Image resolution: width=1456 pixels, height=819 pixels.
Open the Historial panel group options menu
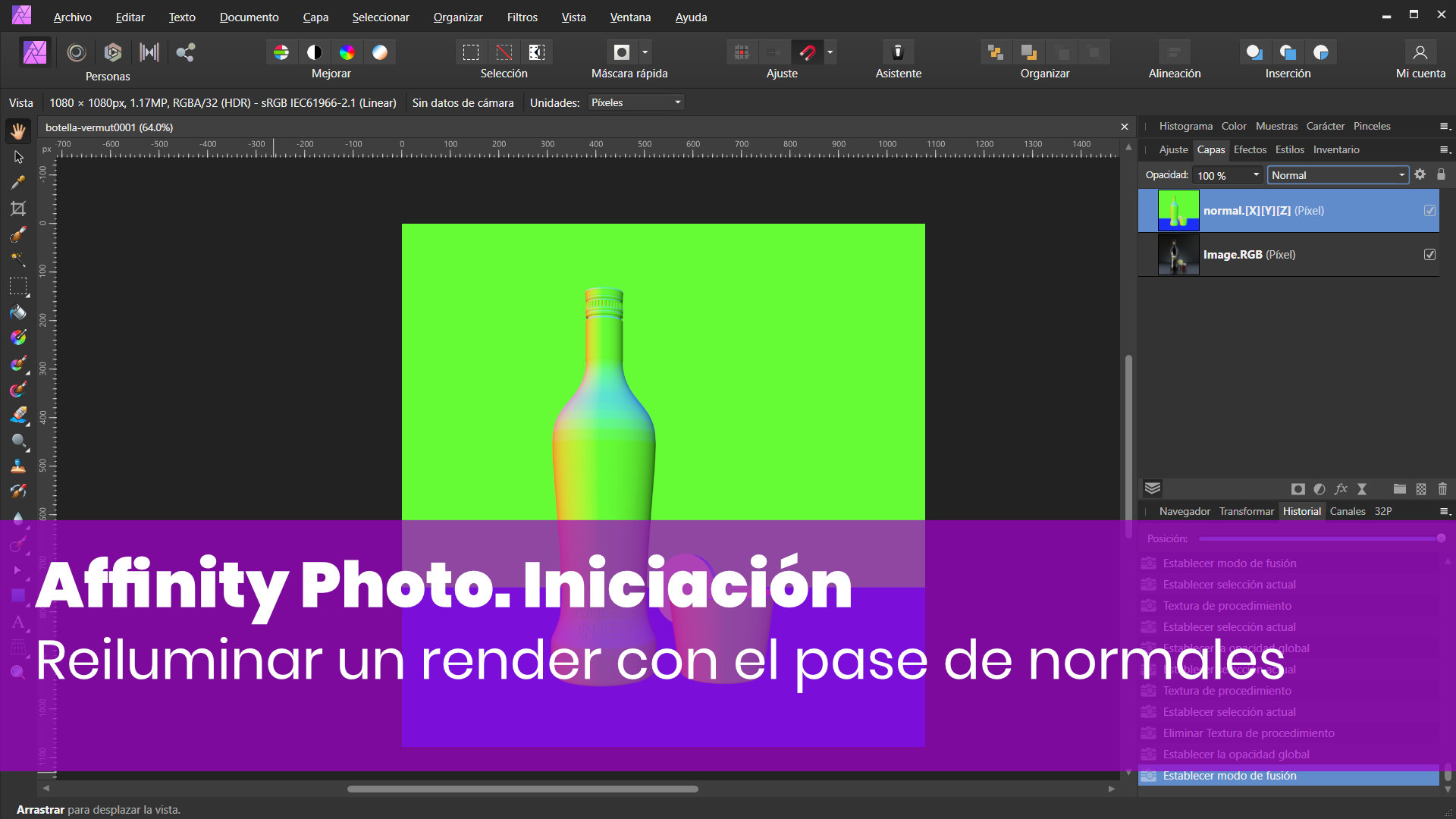pos(1445,512)
